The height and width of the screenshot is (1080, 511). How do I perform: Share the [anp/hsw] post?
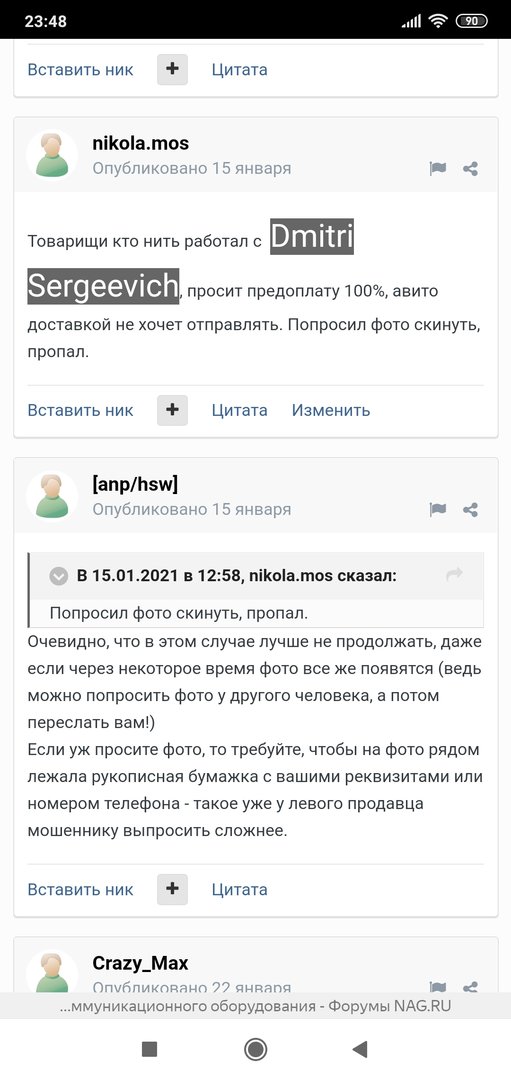click(470, 509)
